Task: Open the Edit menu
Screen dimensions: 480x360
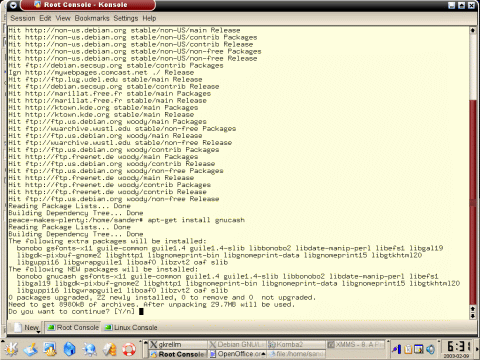Action: (x=45, y=18)
